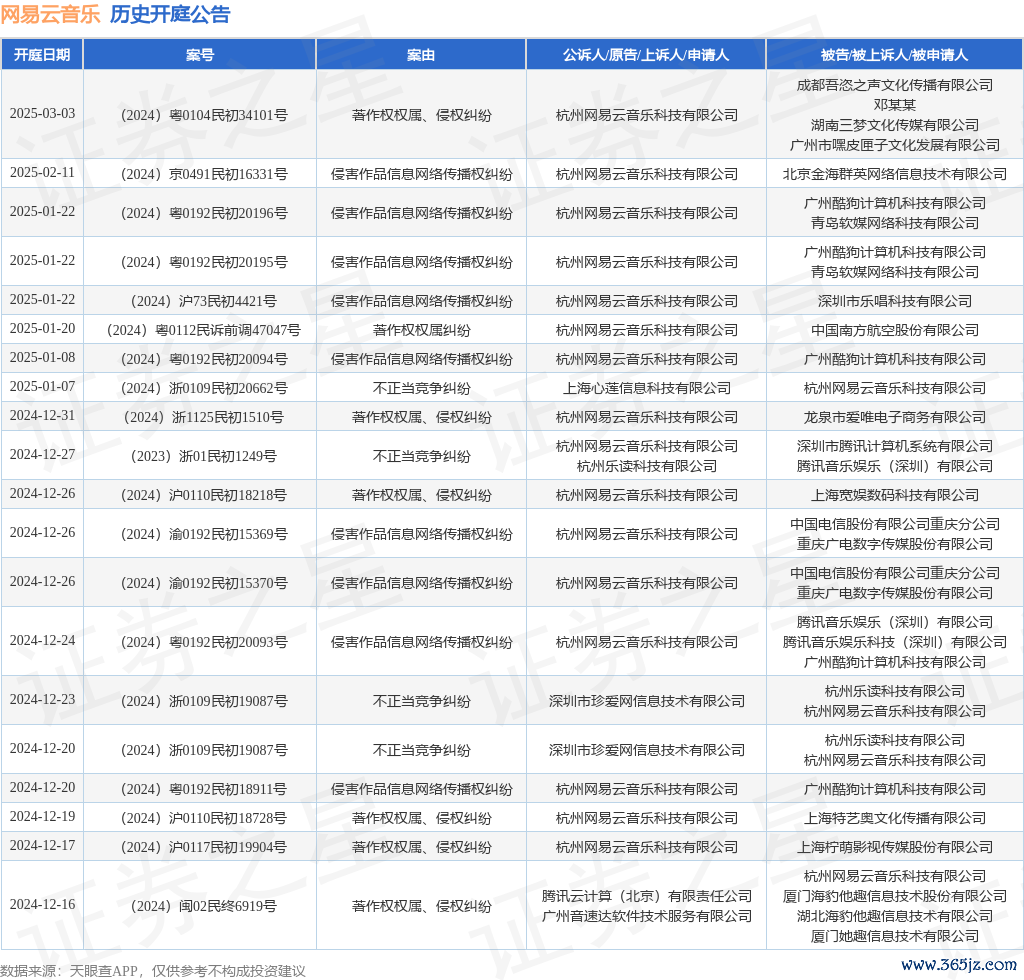1024x980 pixels.
Task: Click the 历史开庭公告 heading
Action: pos(170,14)
